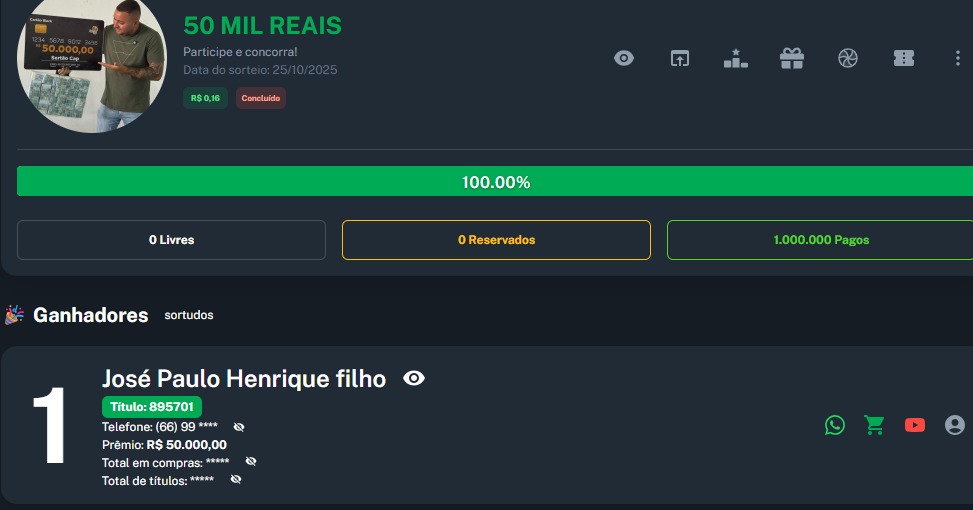Show the hidden Total em compras value
This screenshot has width=973, height=510.
tap(251, 461)
